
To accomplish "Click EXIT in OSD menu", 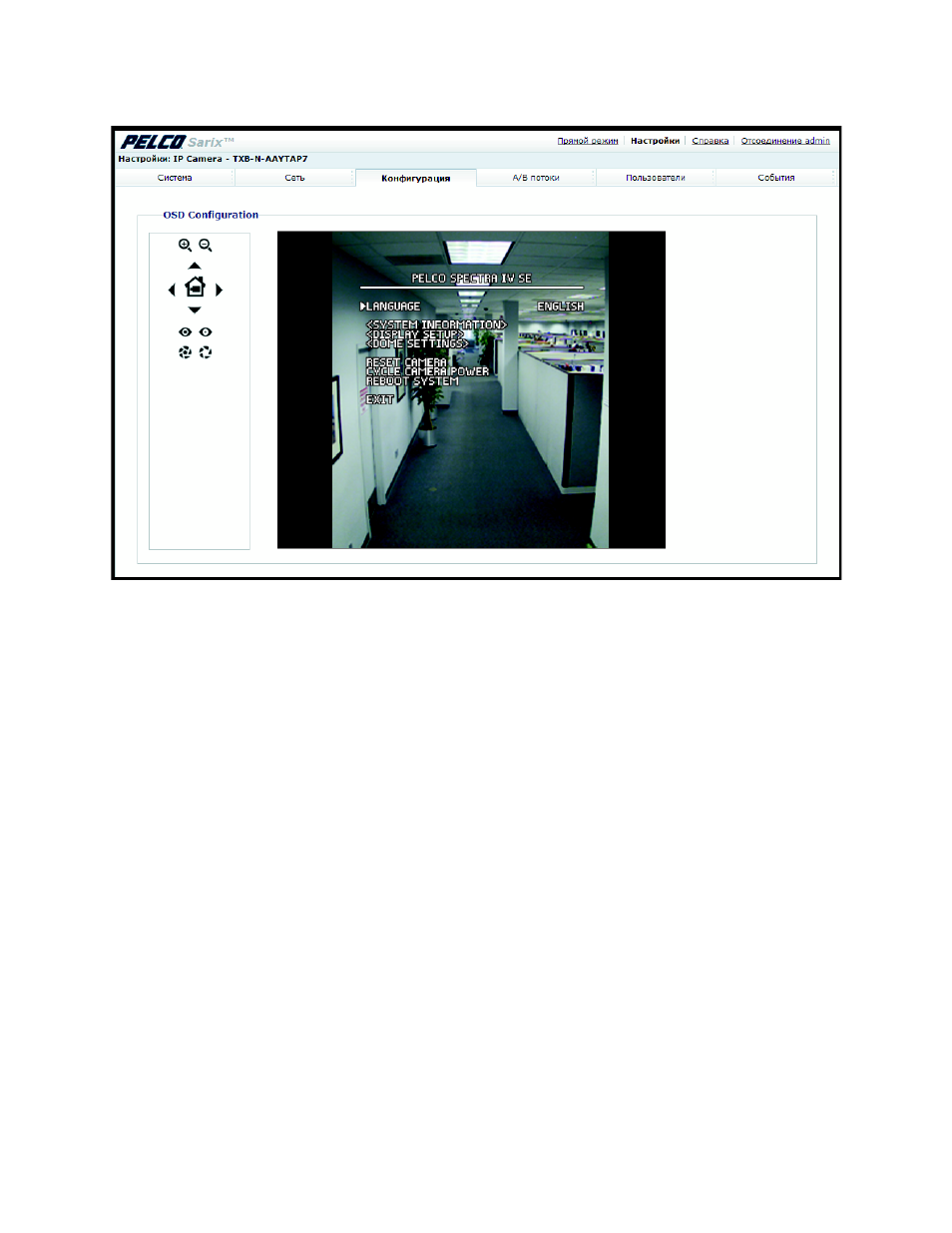I will 379,399.
